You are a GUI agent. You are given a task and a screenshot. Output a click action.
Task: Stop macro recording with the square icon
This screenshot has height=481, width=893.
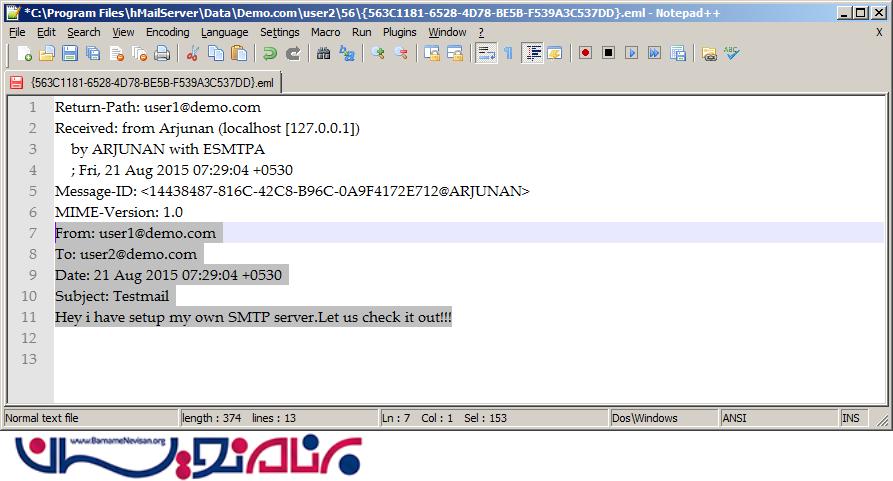click(608, 53)
